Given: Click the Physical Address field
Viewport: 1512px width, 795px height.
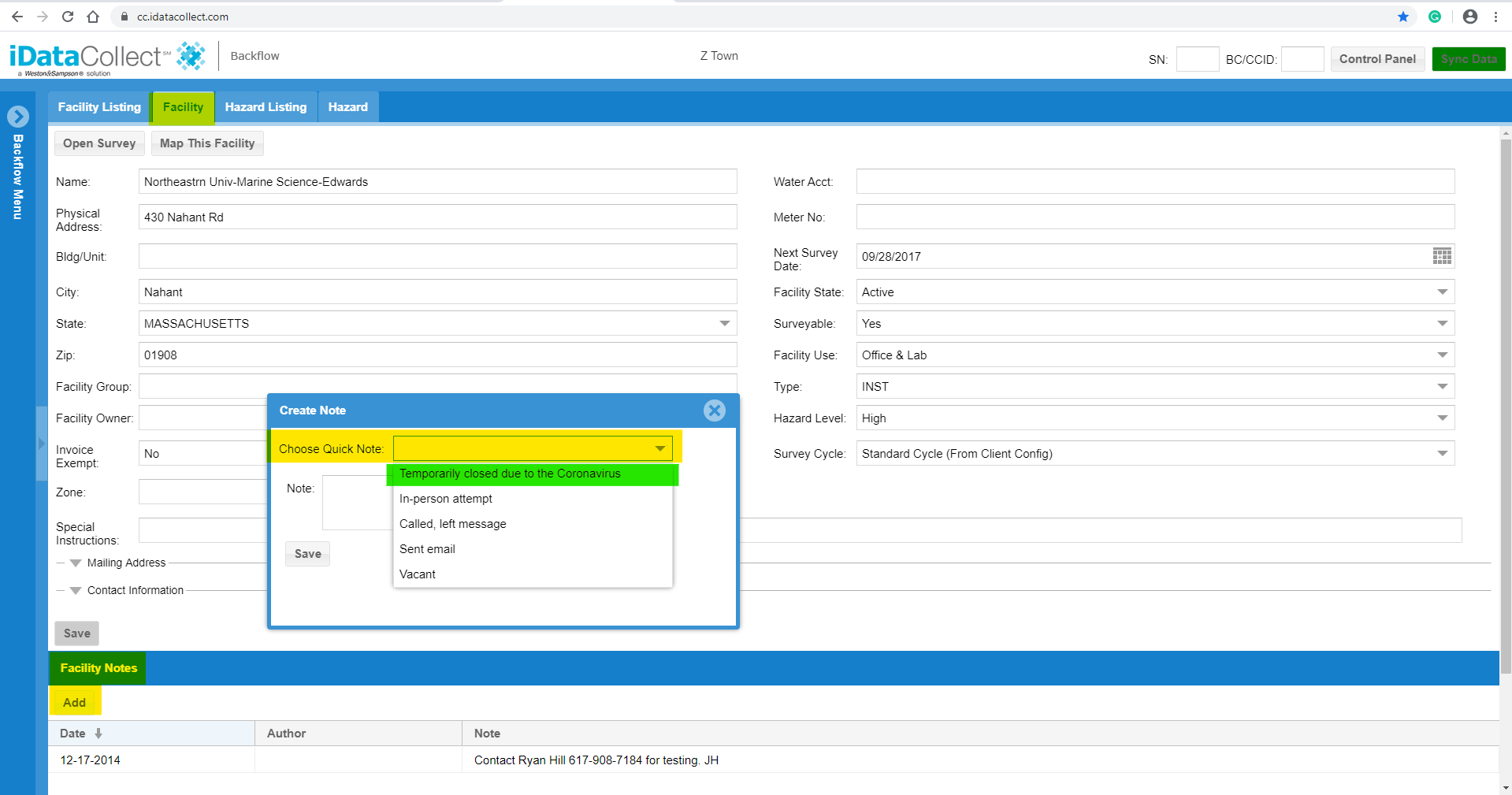Looking at the screenshot, I should click(x=437, y=217).
